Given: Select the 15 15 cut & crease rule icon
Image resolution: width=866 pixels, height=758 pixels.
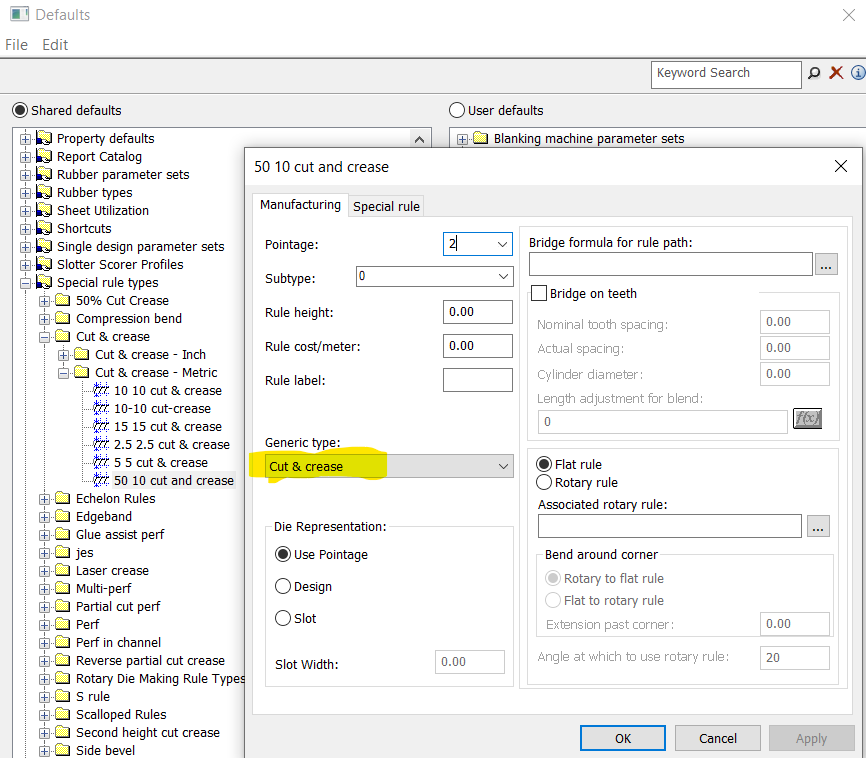Looking at the screenshot, I should coord(102,427).
